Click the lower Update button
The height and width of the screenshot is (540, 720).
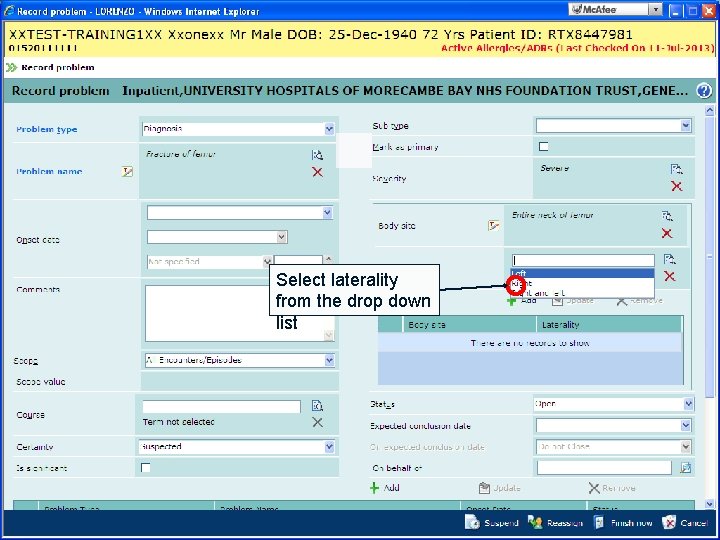(x=499, y=488)
